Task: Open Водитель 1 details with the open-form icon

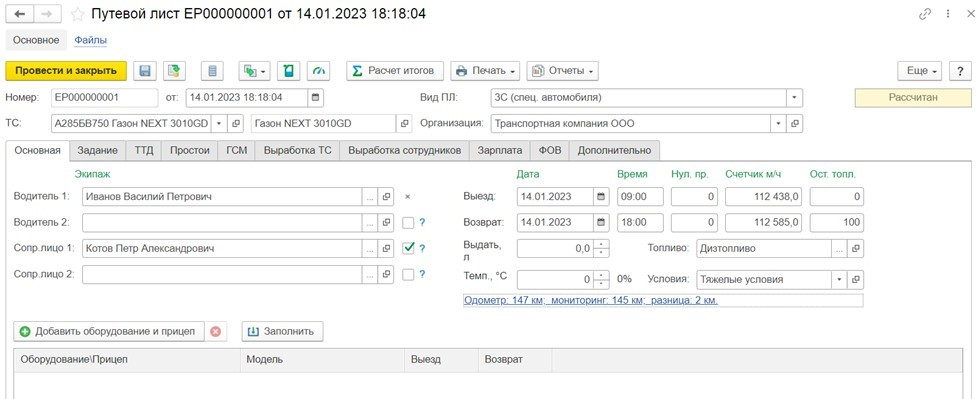Action: (387, 196)
